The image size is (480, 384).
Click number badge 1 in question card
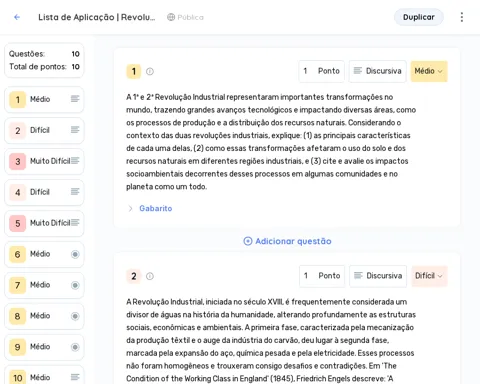pyautogui.click(x=134, y=71)
